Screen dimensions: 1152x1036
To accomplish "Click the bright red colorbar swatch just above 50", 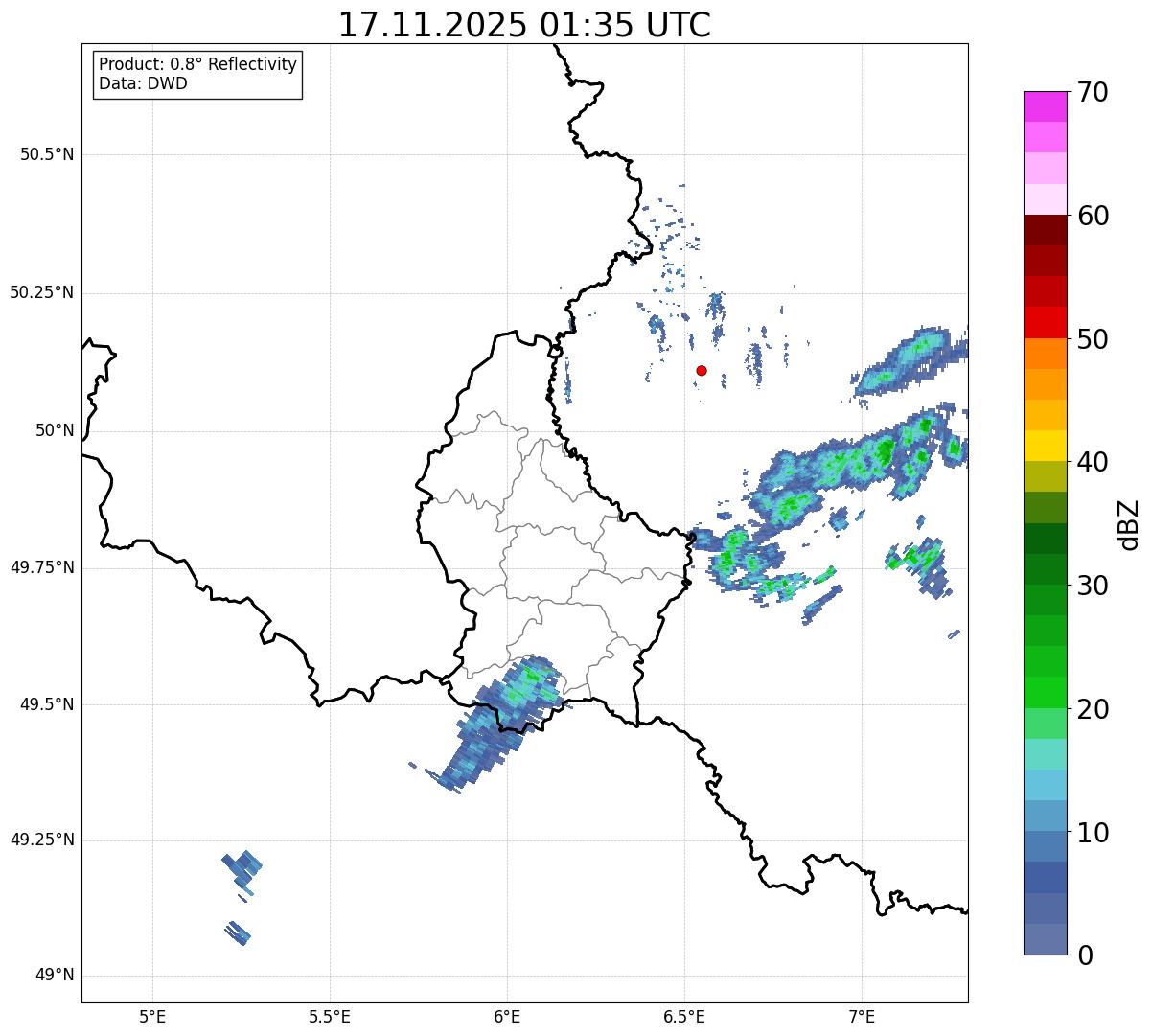I will point(1045,323).
